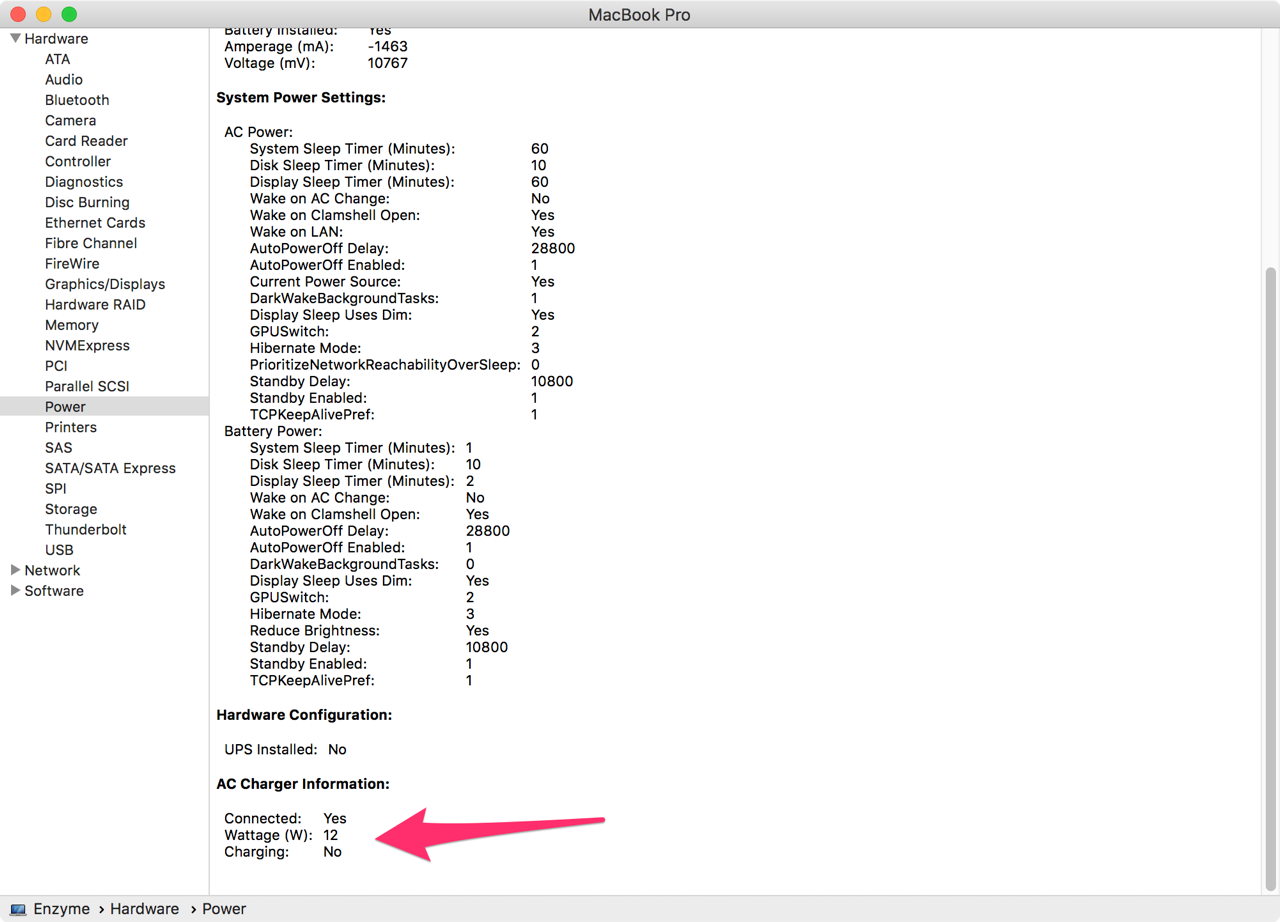Select Disc Burning entry
The height and width of the screenshot is (922, 1280).
point(87,202)
